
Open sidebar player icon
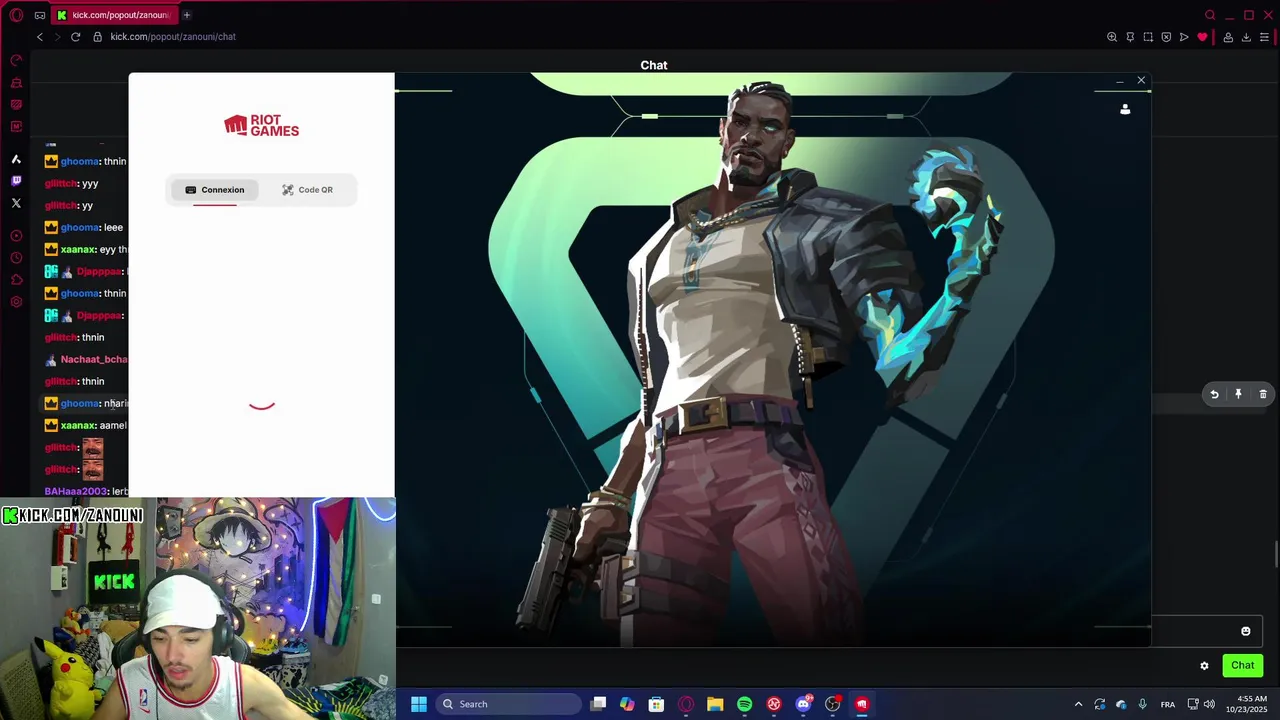click(16, 236)
